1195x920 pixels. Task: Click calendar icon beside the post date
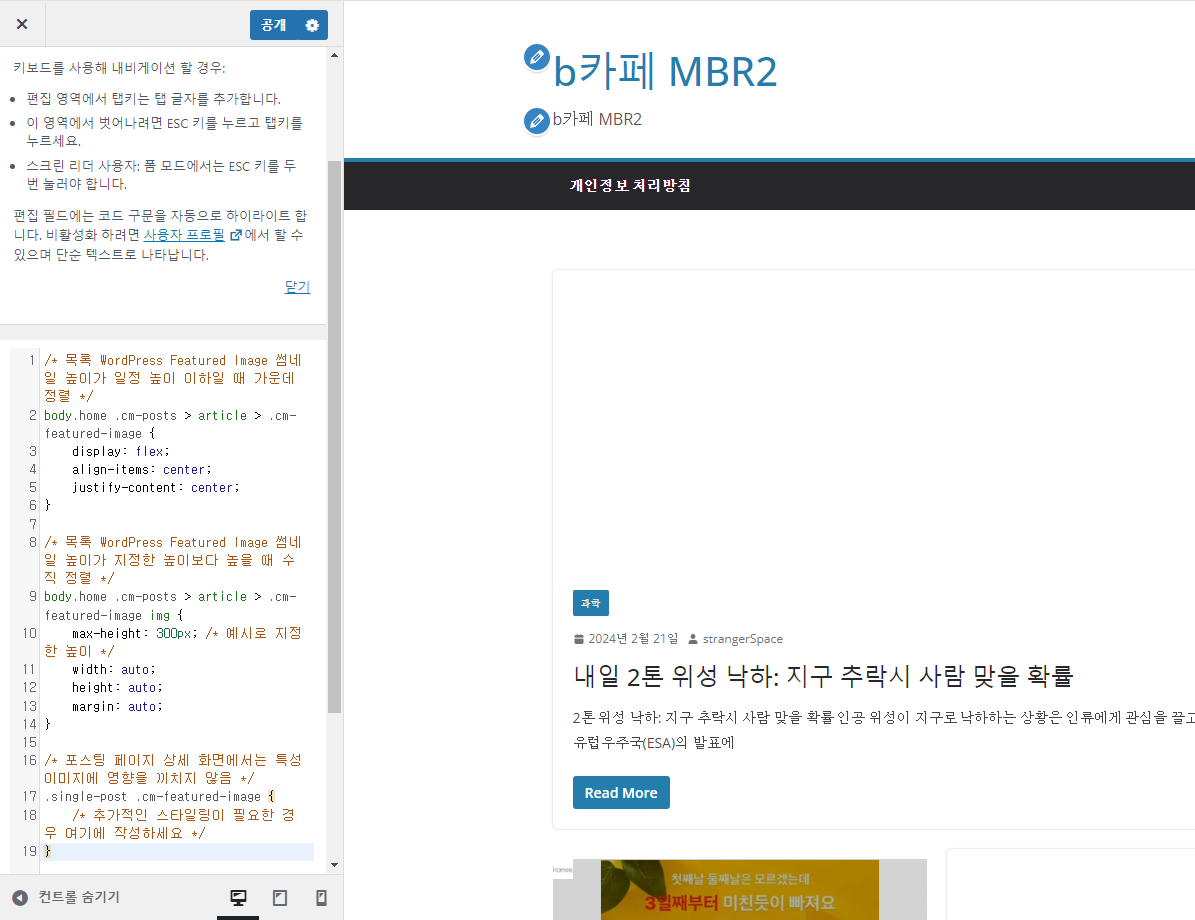point(580,638)
